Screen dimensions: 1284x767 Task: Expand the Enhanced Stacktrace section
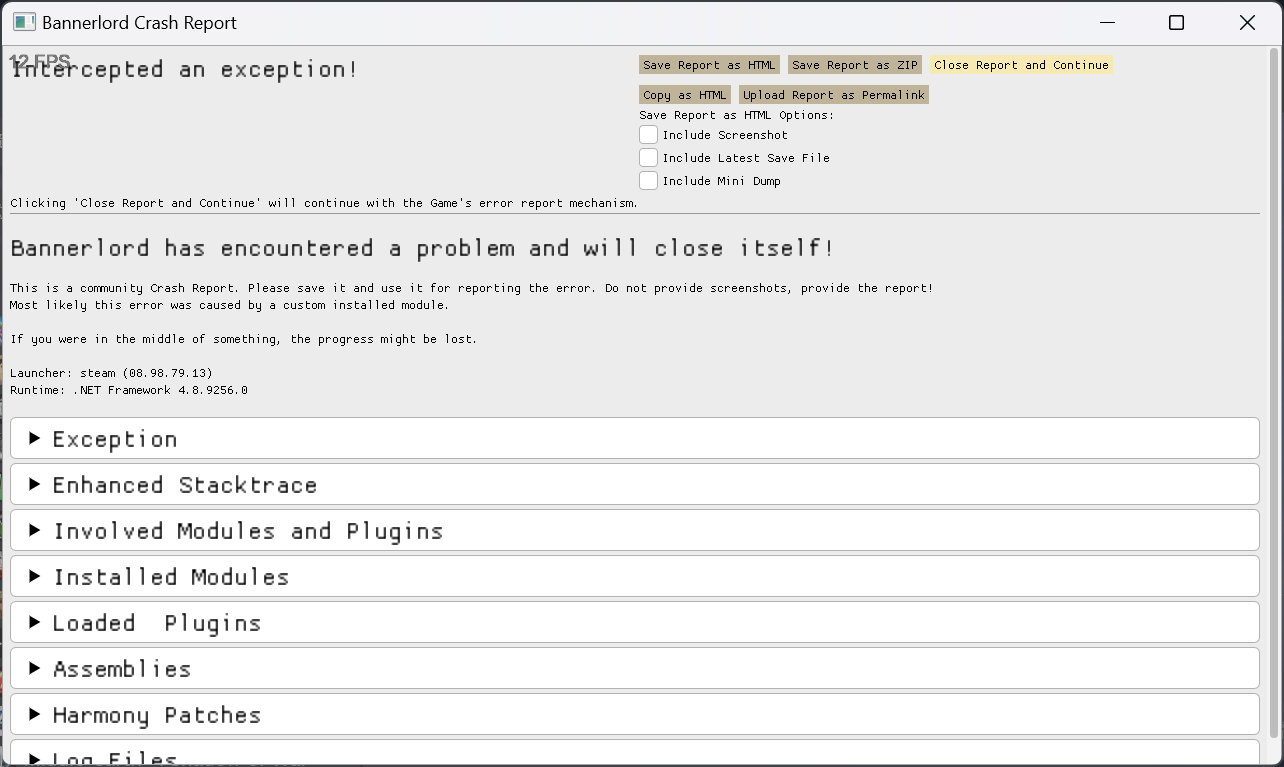tap(634, 484)
